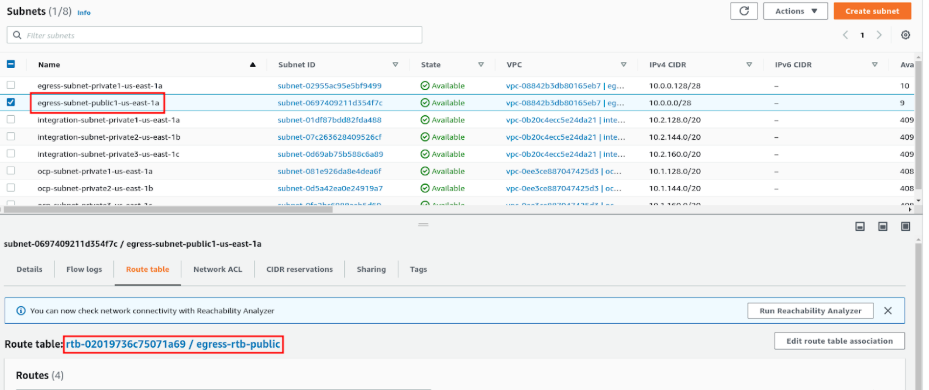Check integration-subnet-private2-us-east-1b row
Viewport: 929px width, 390px height.
click(11, 137)
